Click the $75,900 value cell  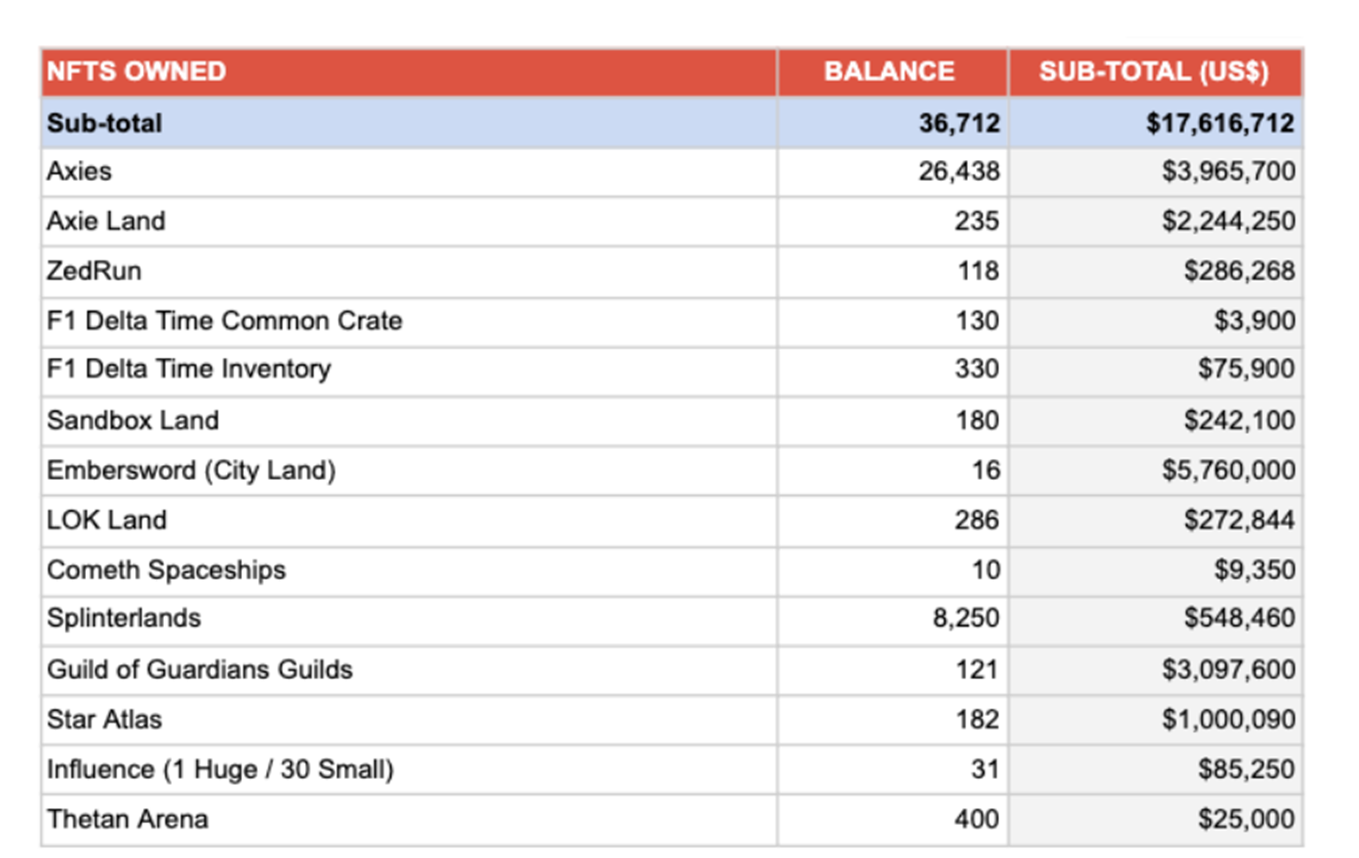[1155, 370]
